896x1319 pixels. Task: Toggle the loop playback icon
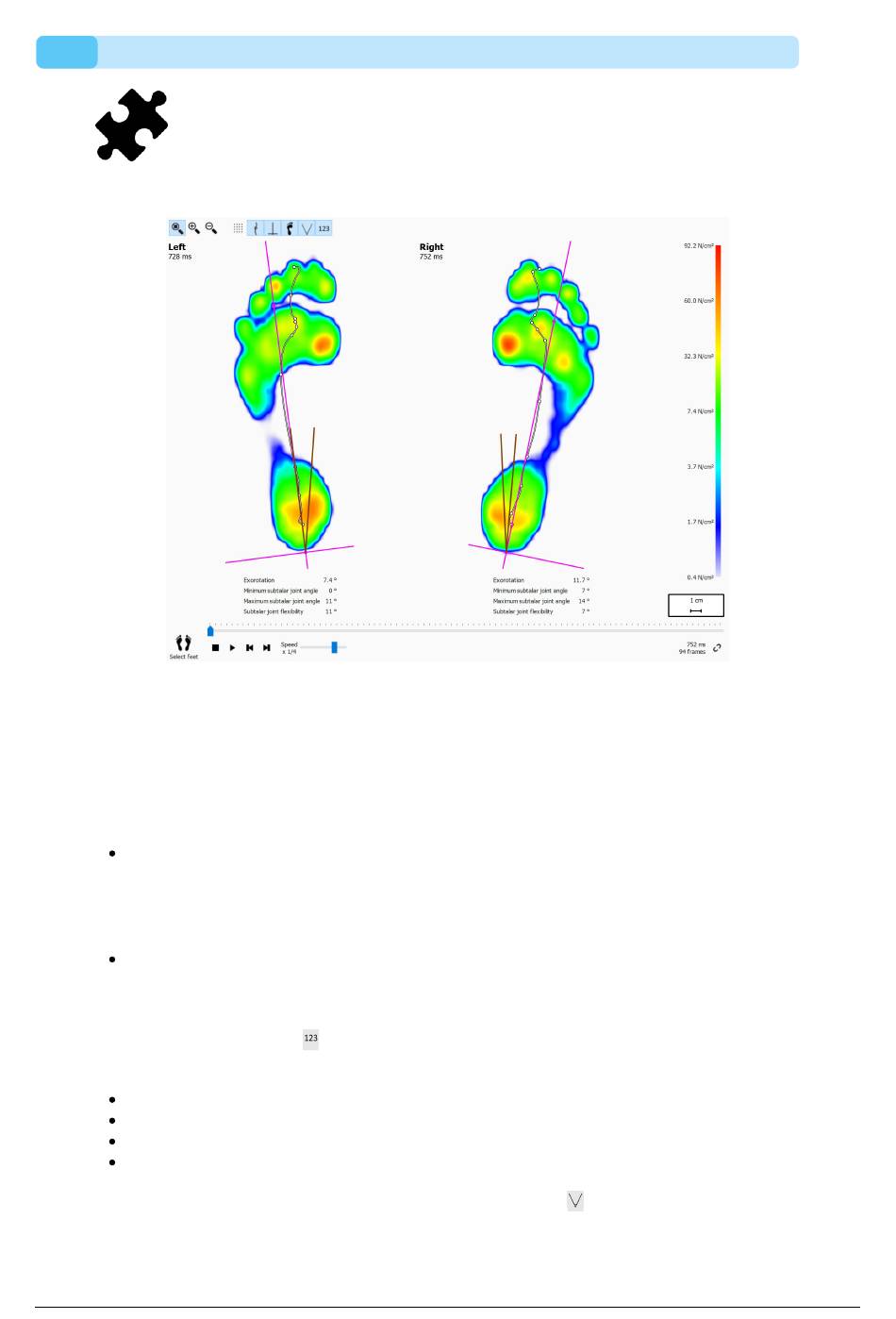tap(717, 648)
